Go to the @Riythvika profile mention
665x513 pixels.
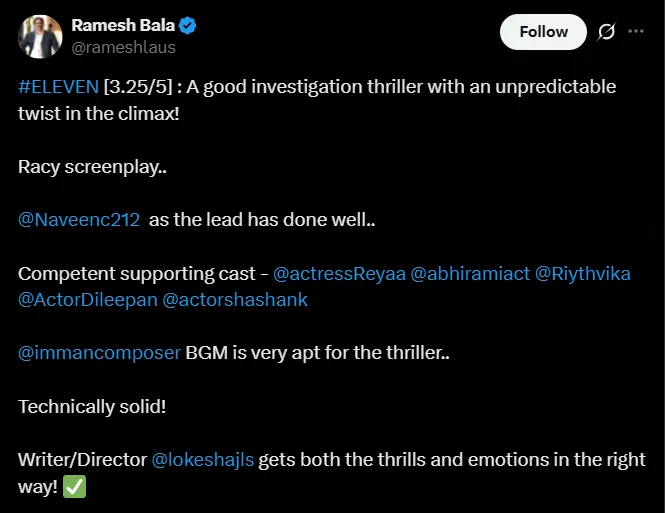585,273
